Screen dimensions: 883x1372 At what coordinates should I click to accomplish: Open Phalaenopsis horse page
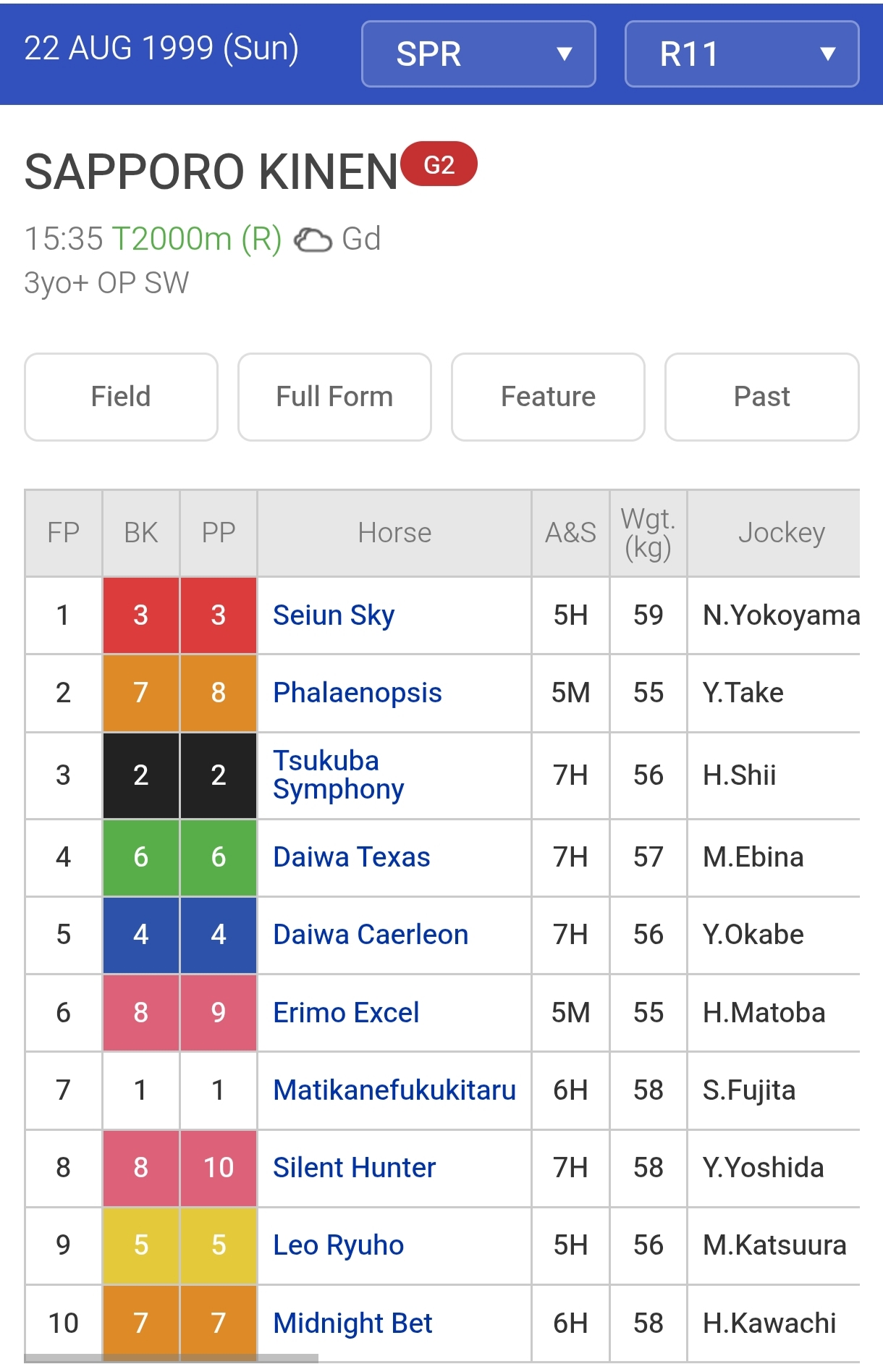point(358,693)
